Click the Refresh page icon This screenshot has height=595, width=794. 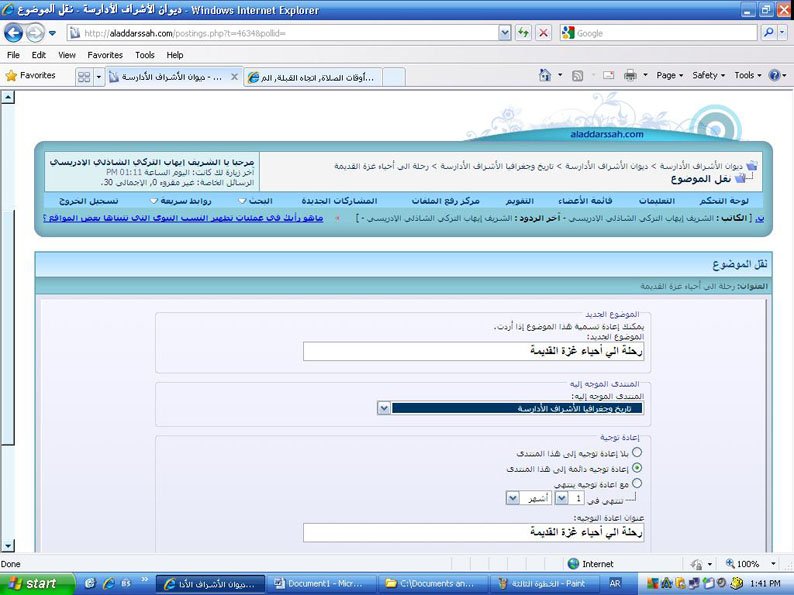[x=523, y=33]
